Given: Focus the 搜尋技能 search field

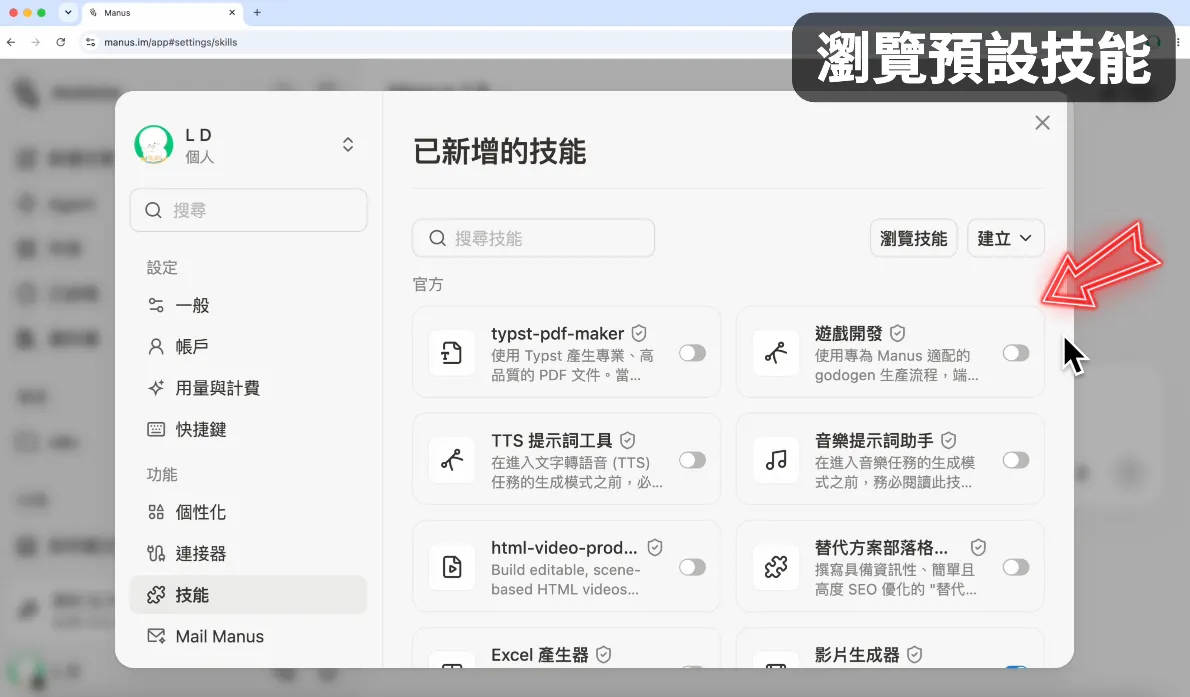Looking at the screenshot, I should 534,238.
